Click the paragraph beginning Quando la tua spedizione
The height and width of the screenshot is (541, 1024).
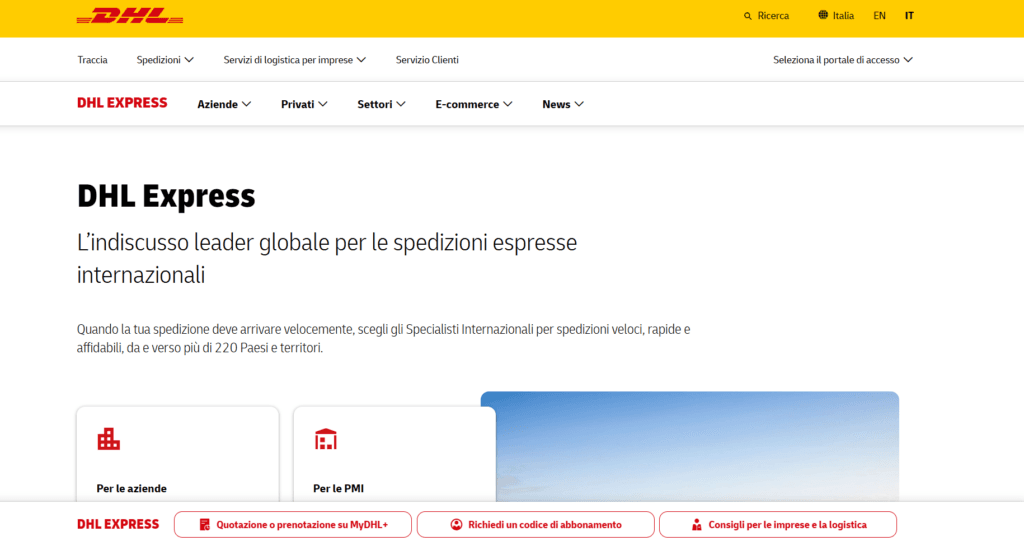(383, 338)
